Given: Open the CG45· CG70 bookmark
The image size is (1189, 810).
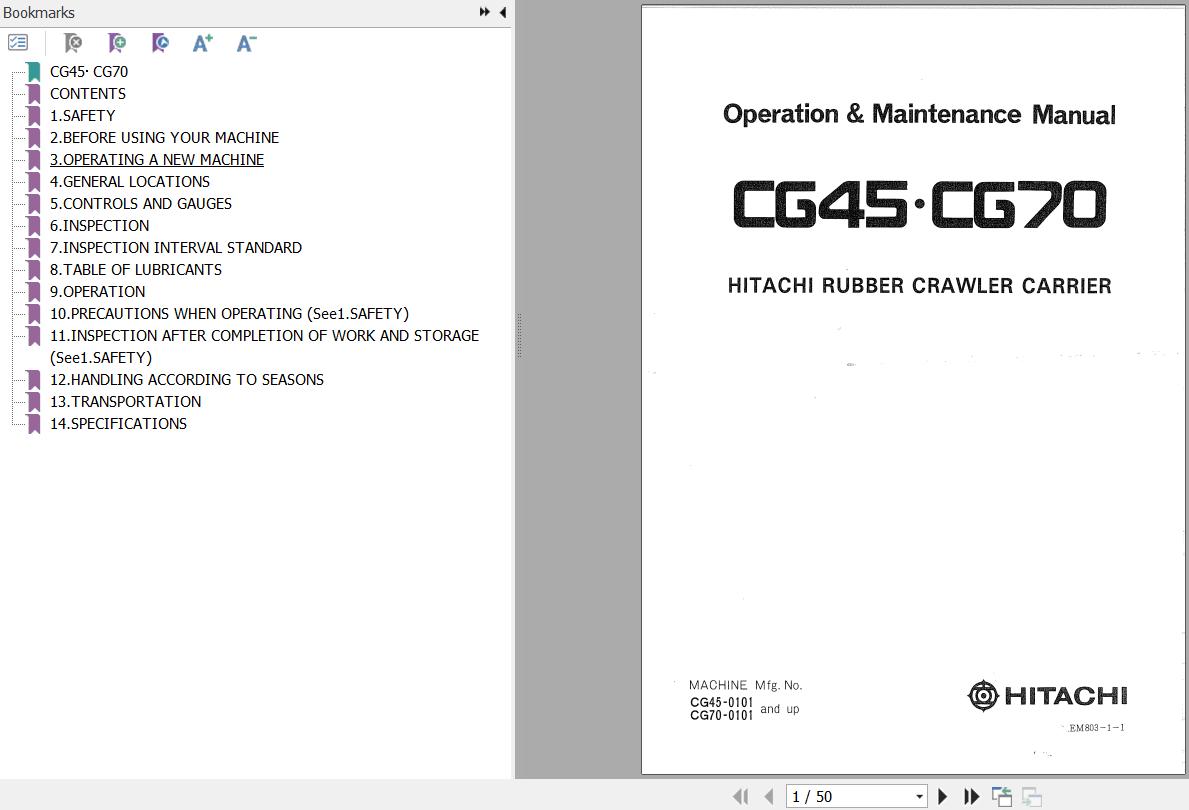Looking at the screenshot, I should click(89, 71).
